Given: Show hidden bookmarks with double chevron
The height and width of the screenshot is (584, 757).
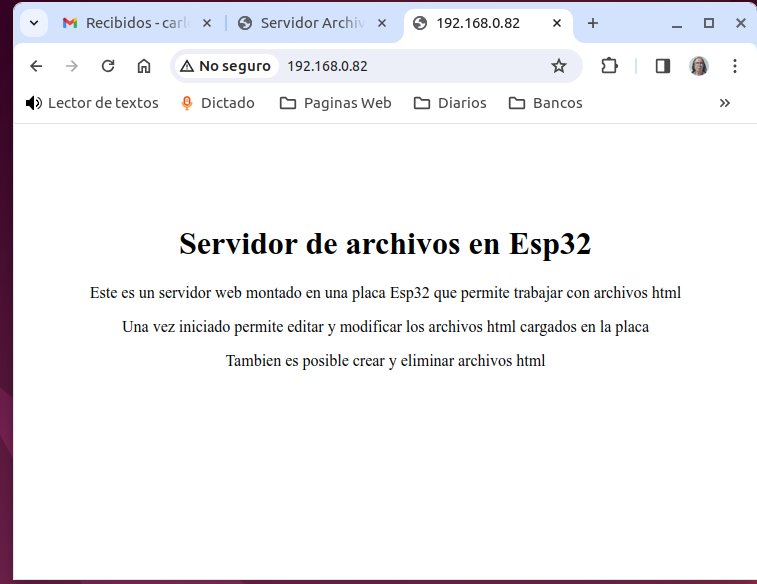Looking at the screenshot, I should point(724,103).
